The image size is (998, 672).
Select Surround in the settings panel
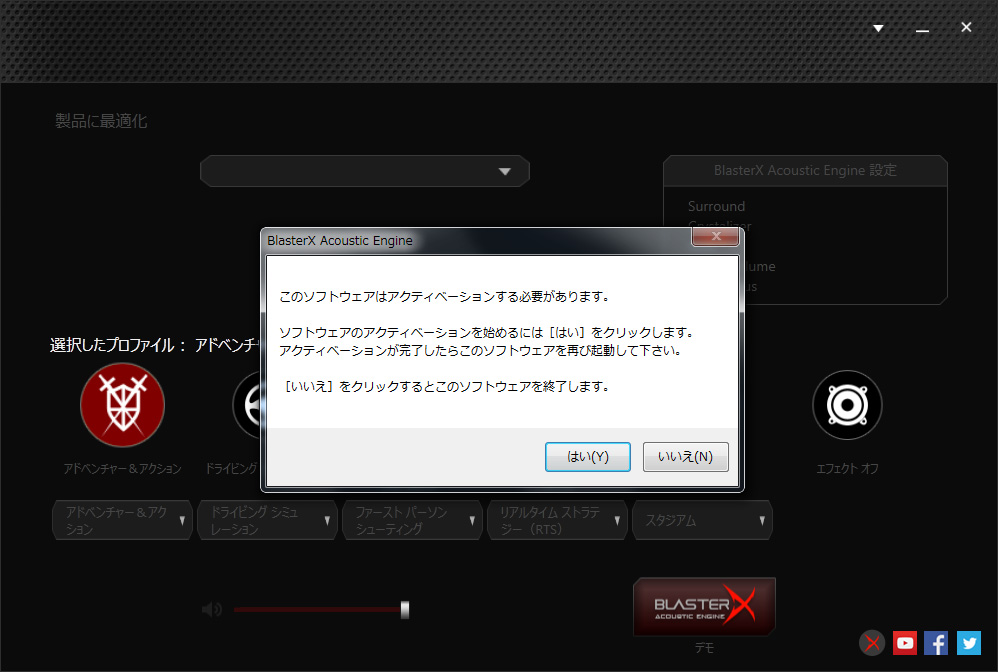(716, 206)
